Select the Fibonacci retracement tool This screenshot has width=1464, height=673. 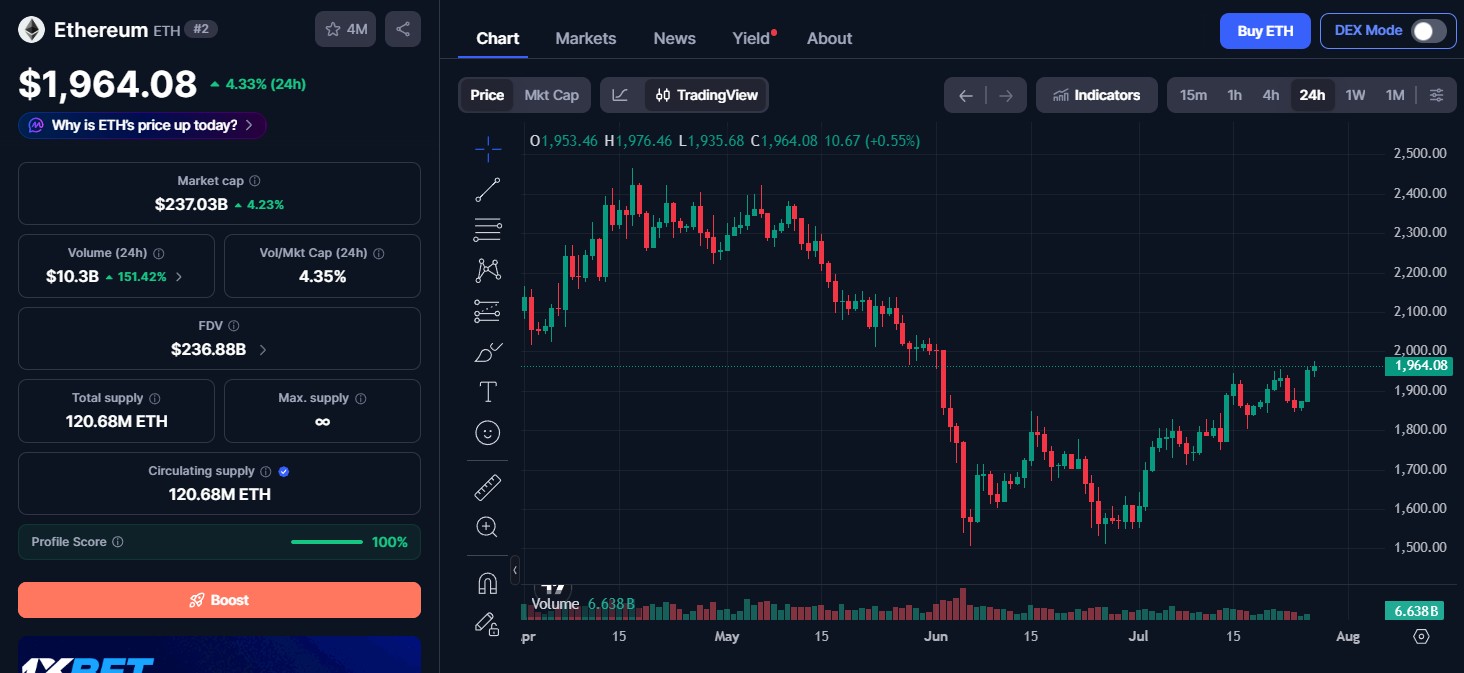pyautogui.click(x=487, y=229)
